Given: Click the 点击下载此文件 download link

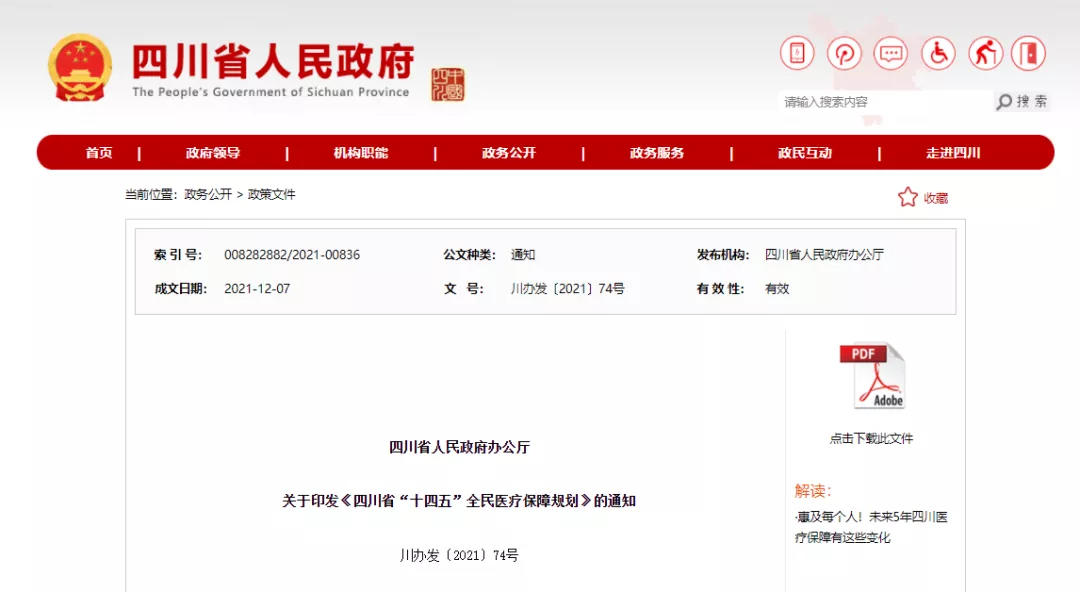Looking at the screenshot, I should point(870,437).
